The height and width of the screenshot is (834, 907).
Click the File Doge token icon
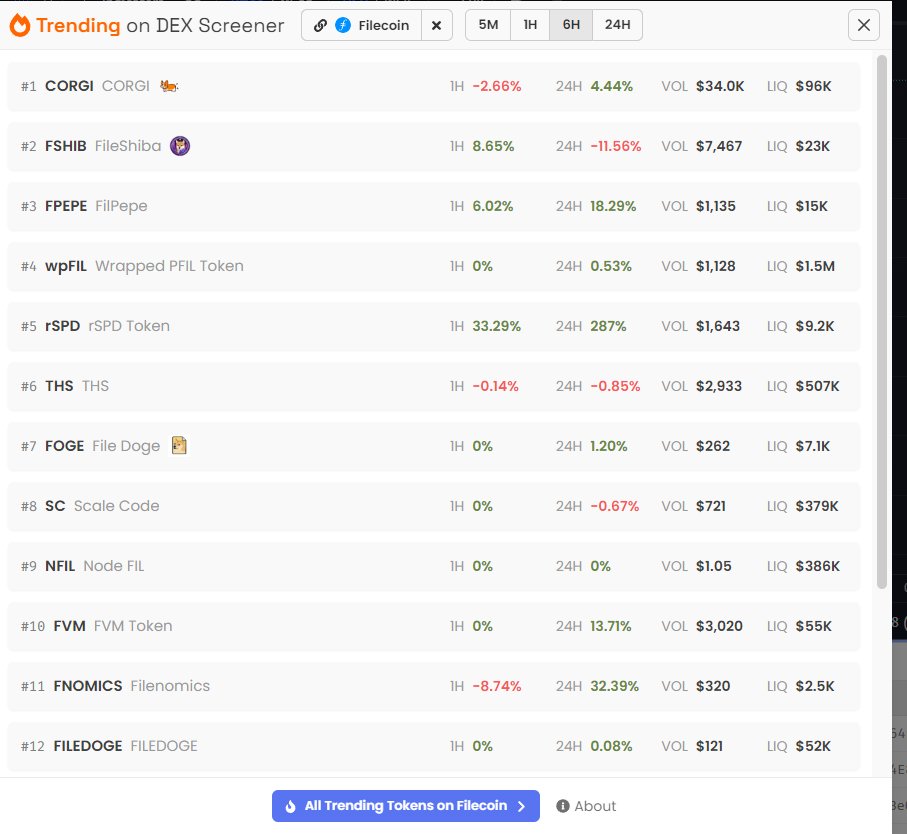point(179,445)
